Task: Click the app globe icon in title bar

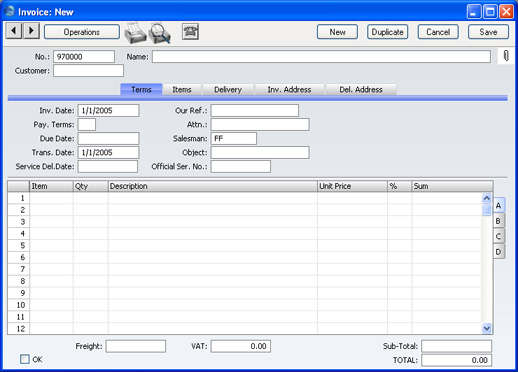Action: [10, 11]
